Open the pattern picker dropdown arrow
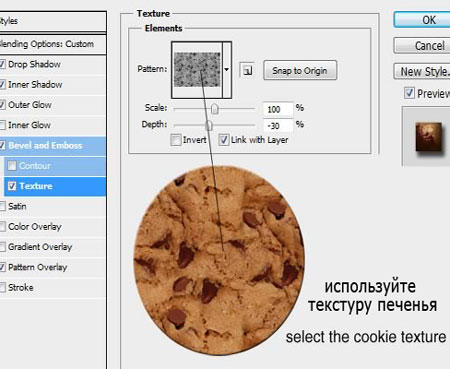The image size is (450, 369). pos(227,70)
